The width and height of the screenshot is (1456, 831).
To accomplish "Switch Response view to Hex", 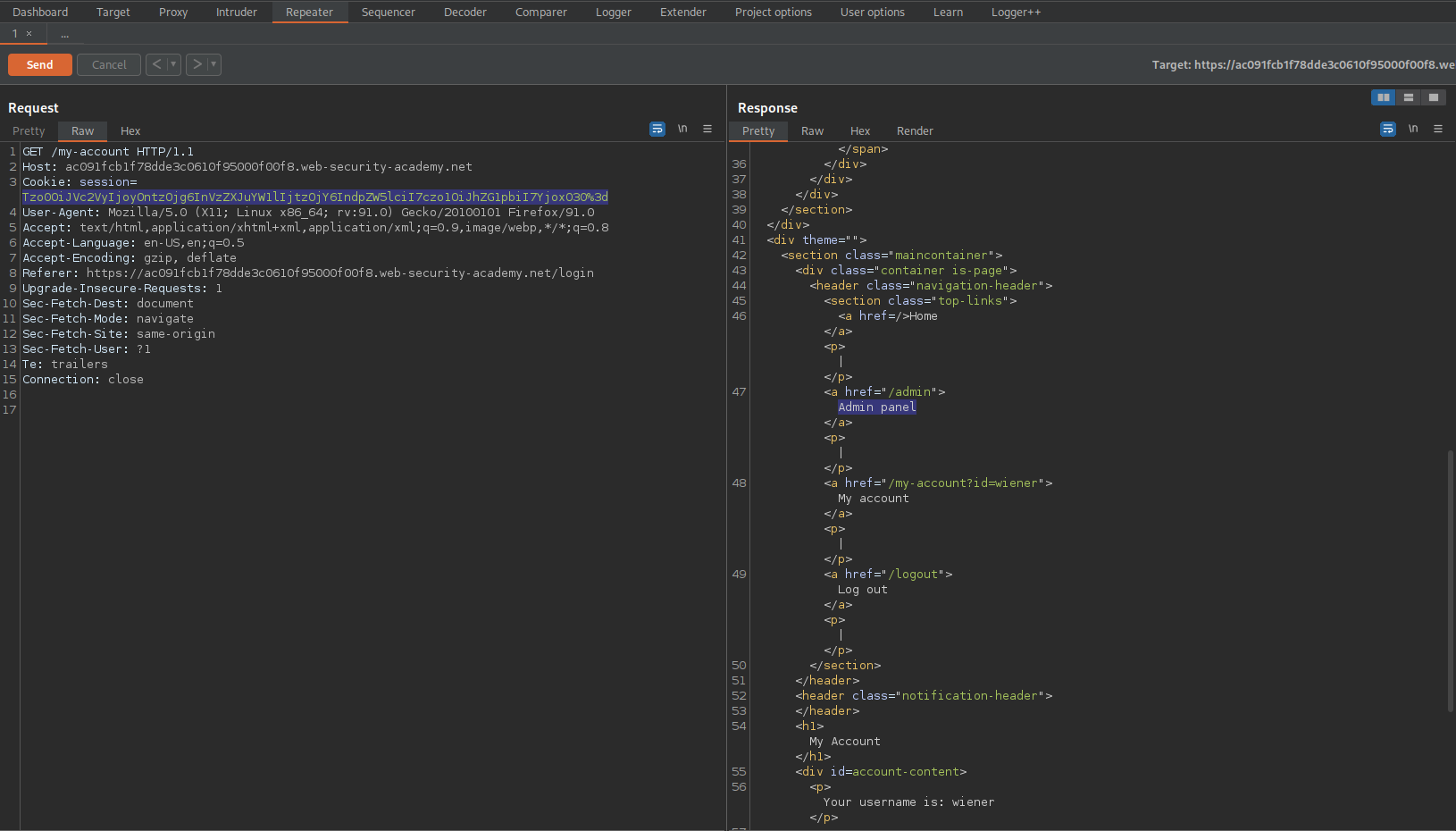I will click(x=860, y=130).
